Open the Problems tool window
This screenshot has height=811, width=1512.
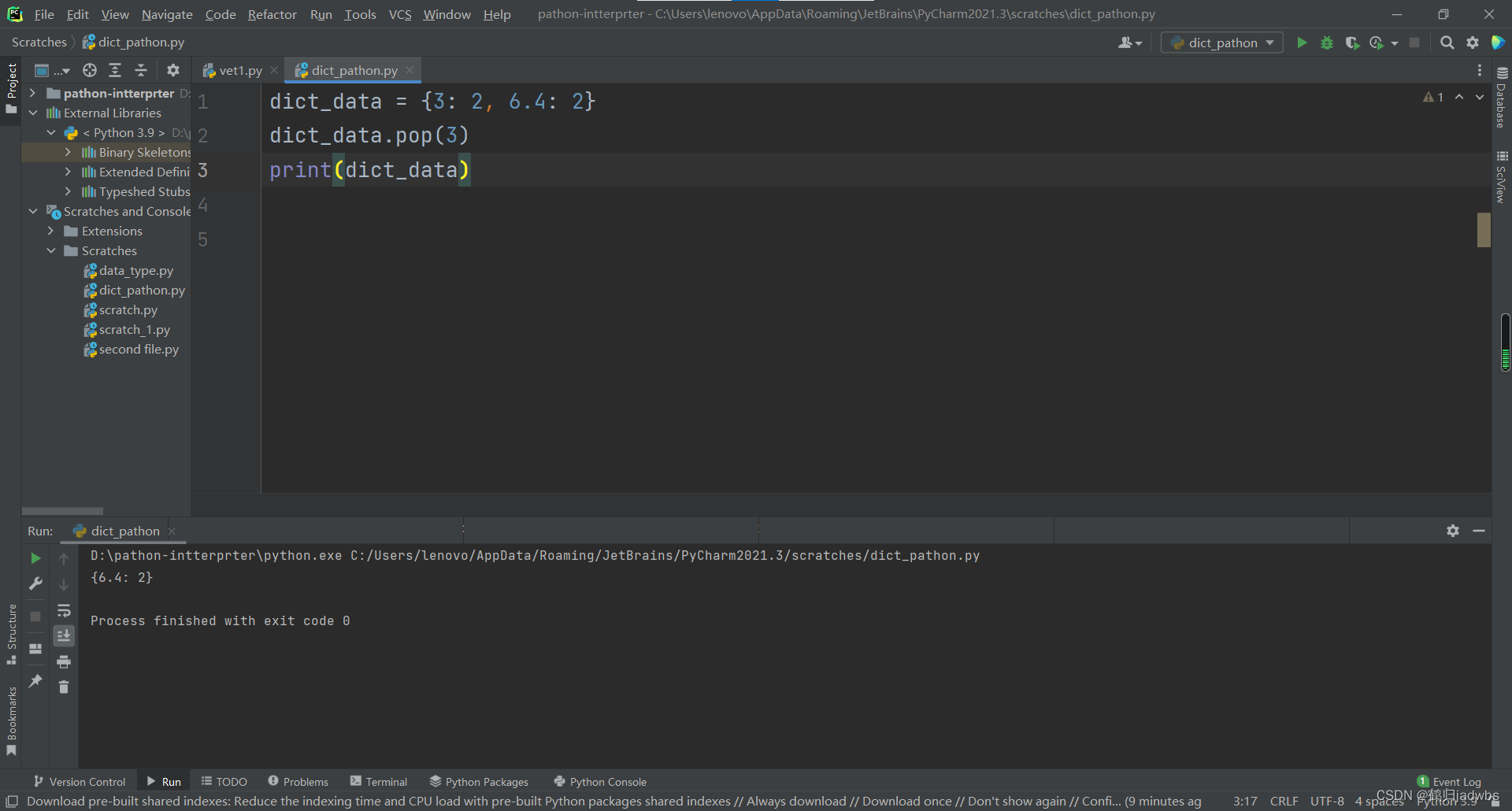[298, 781]
